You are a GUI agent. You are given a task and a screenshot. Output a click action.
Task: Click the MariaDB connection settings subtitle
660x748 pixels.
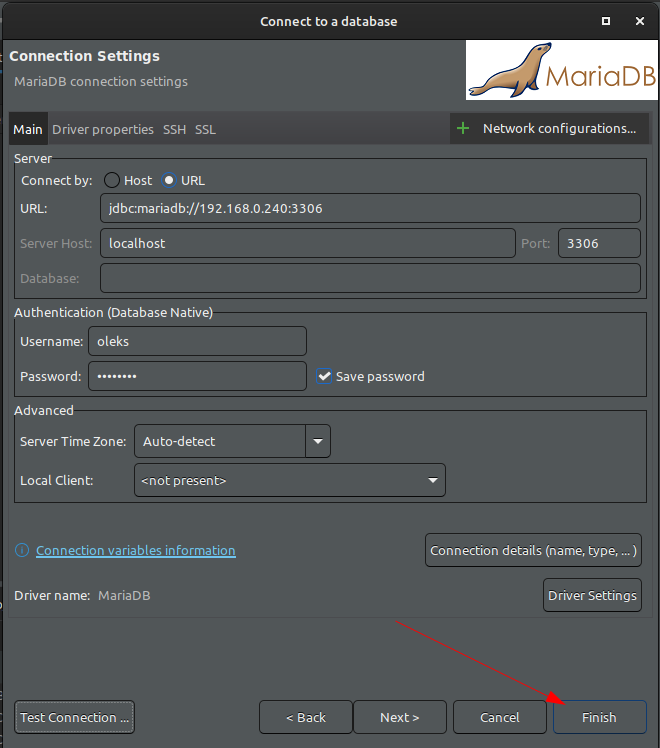[x=101, y=82]
